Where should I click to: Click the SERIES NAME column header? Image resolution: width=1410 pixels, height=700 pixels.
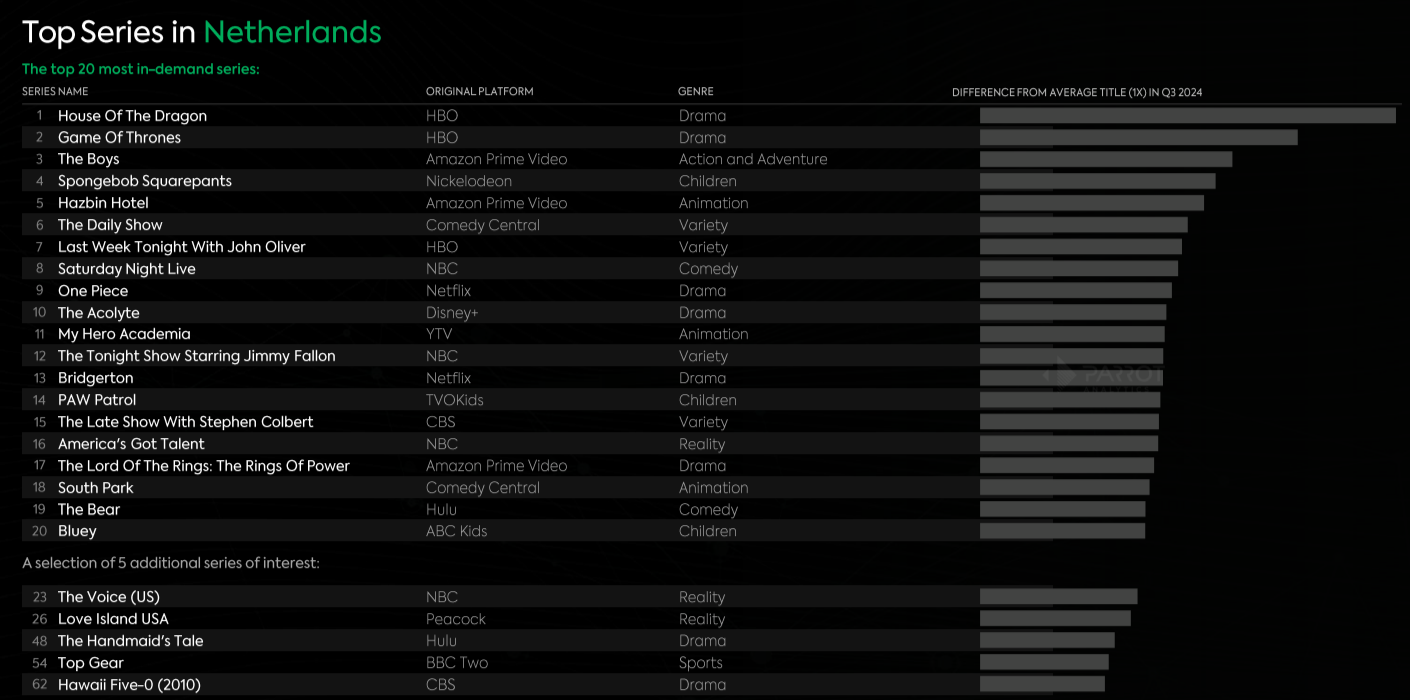[x=55, y=92]
